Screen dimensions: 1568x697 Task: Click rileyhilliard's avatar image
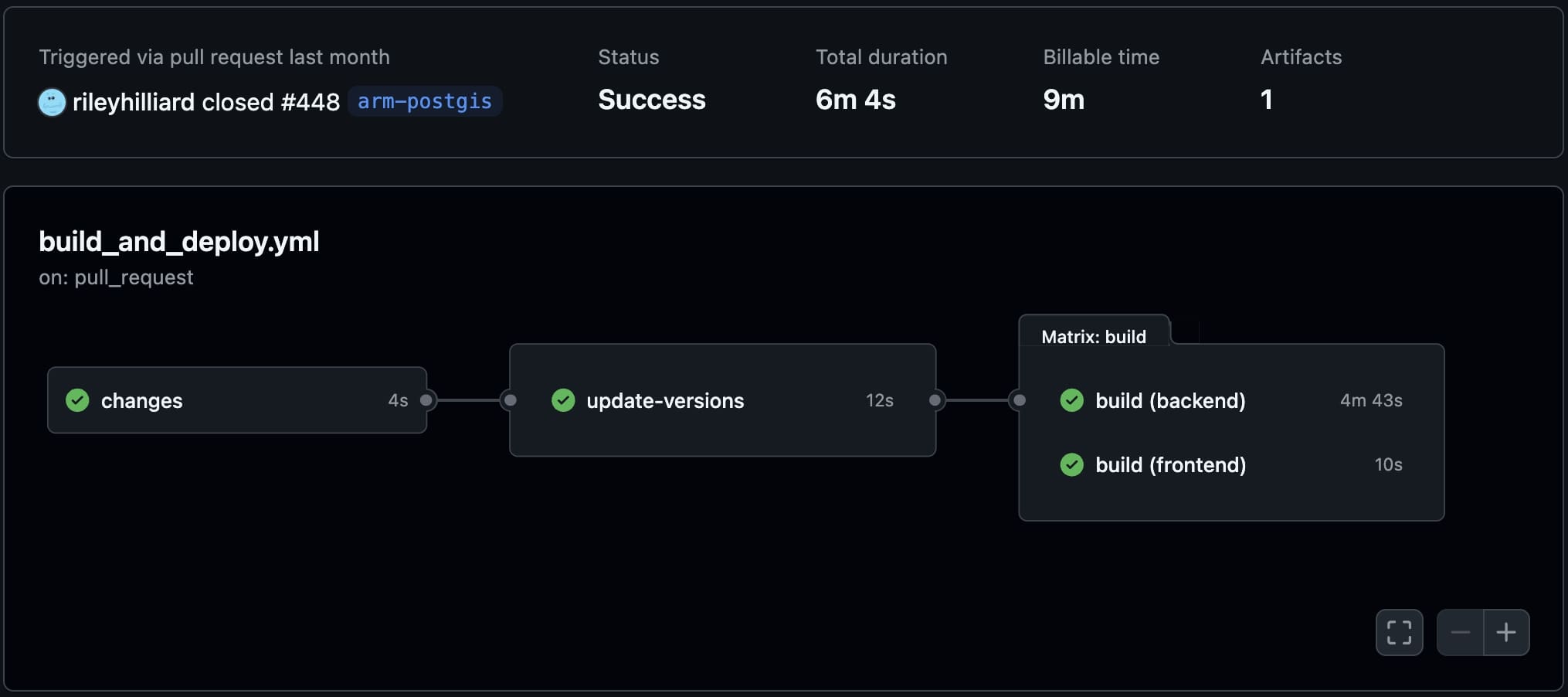pyautogui.click(x=51, y=101)
